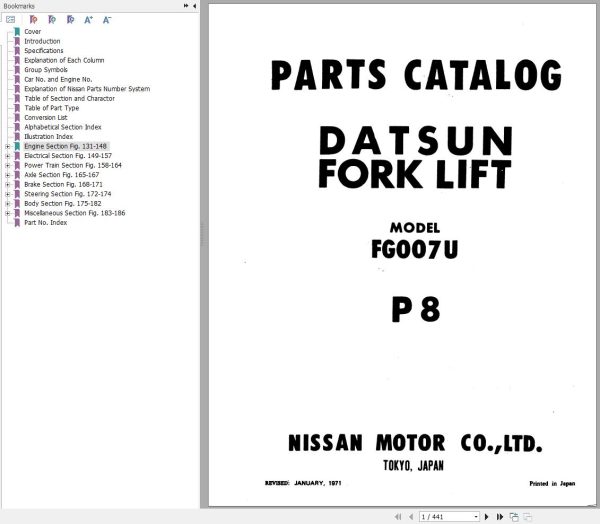Screen dimensions: 600x524
Task: Select Axle Section Fig. 165-167 bookmark
Action: (62, 175)
